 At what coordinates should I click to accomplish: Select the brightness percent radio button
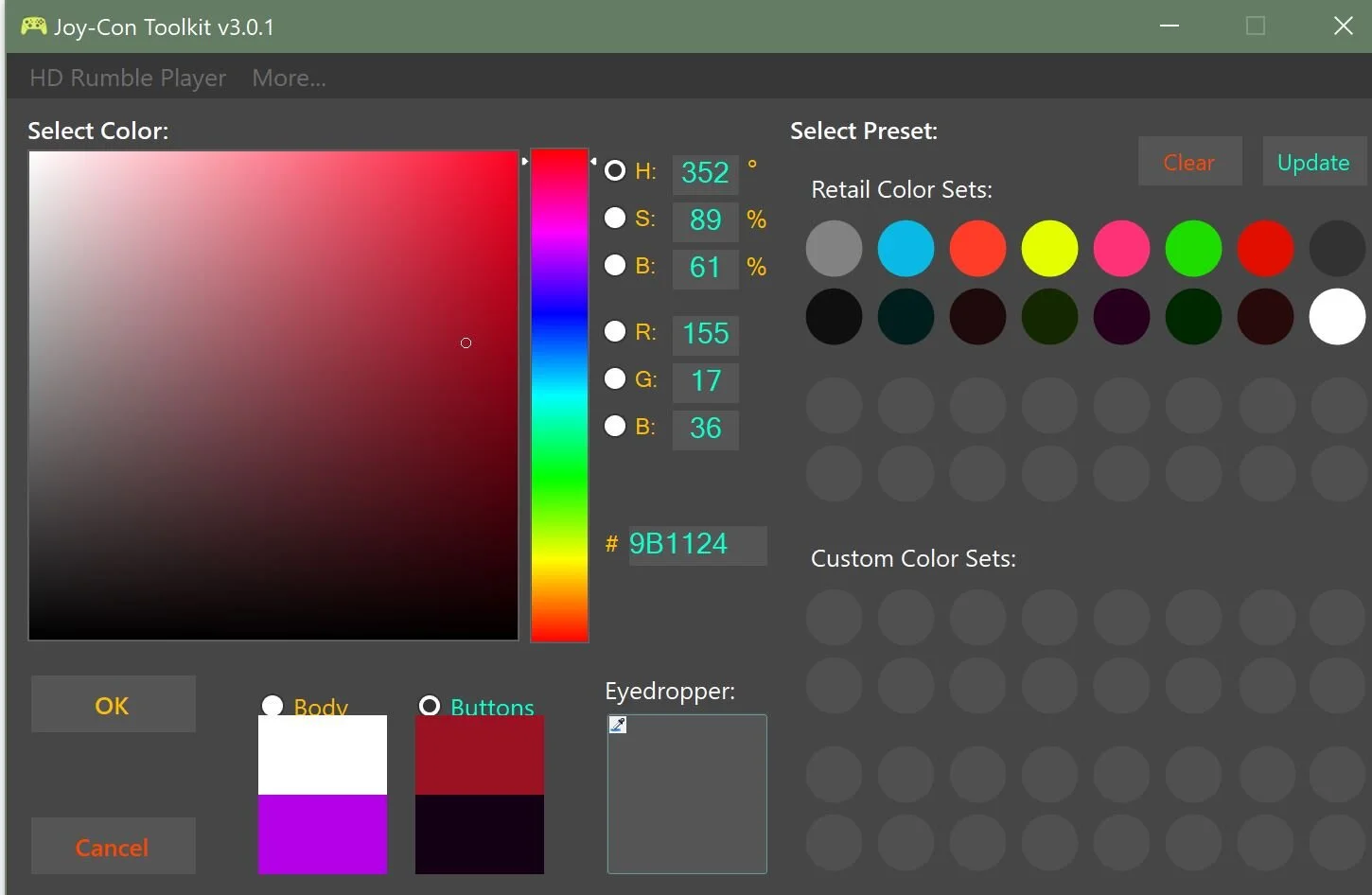pos(615,265)
